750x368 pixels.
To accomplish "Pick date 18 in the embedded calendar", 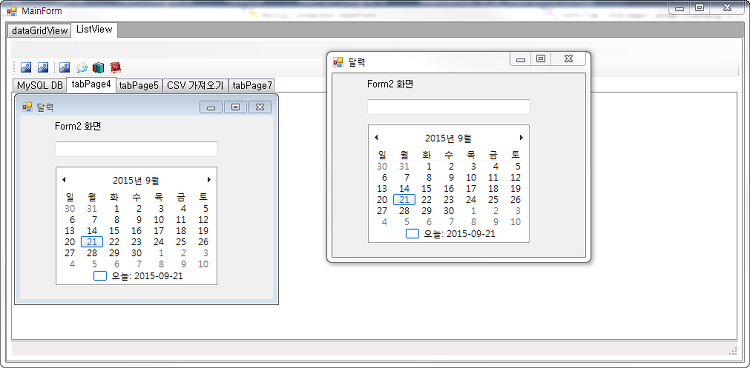I will (x=181, y=231).
